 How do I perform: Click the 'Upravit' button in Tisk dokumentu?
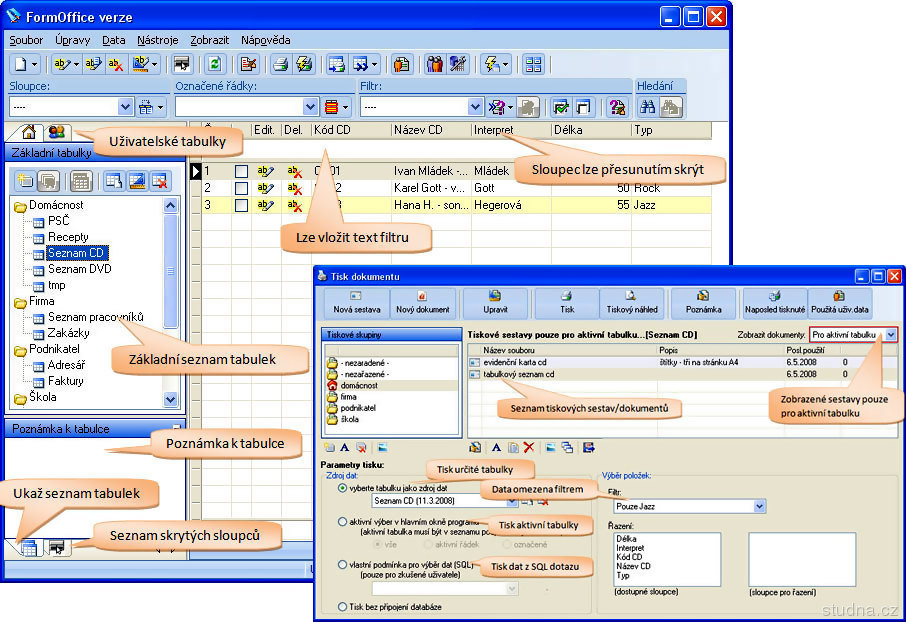pos(495,303)
